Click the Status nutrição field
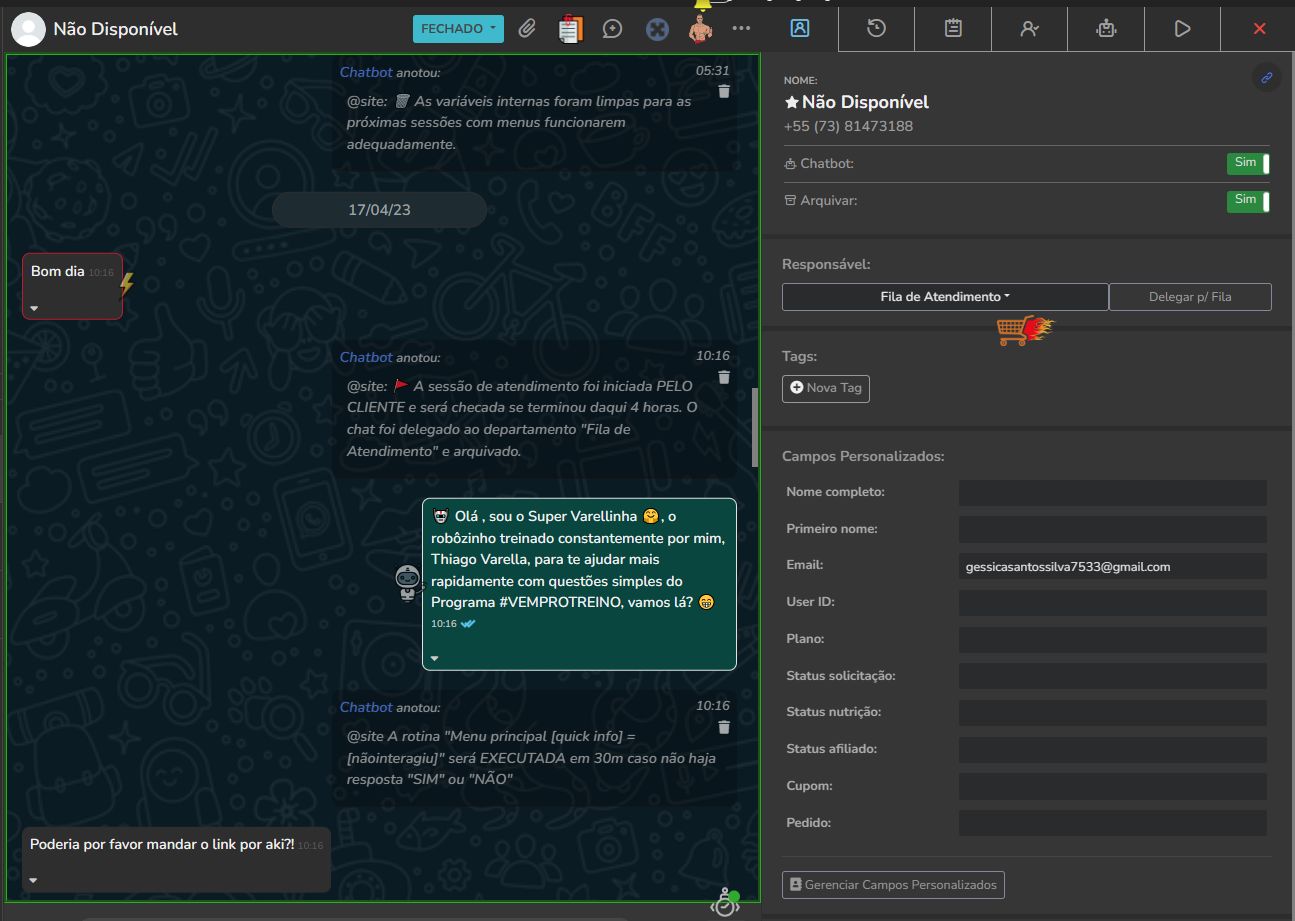This screenshot has width=1295, height=921. pyautogui.click(x=1112, y=713)
